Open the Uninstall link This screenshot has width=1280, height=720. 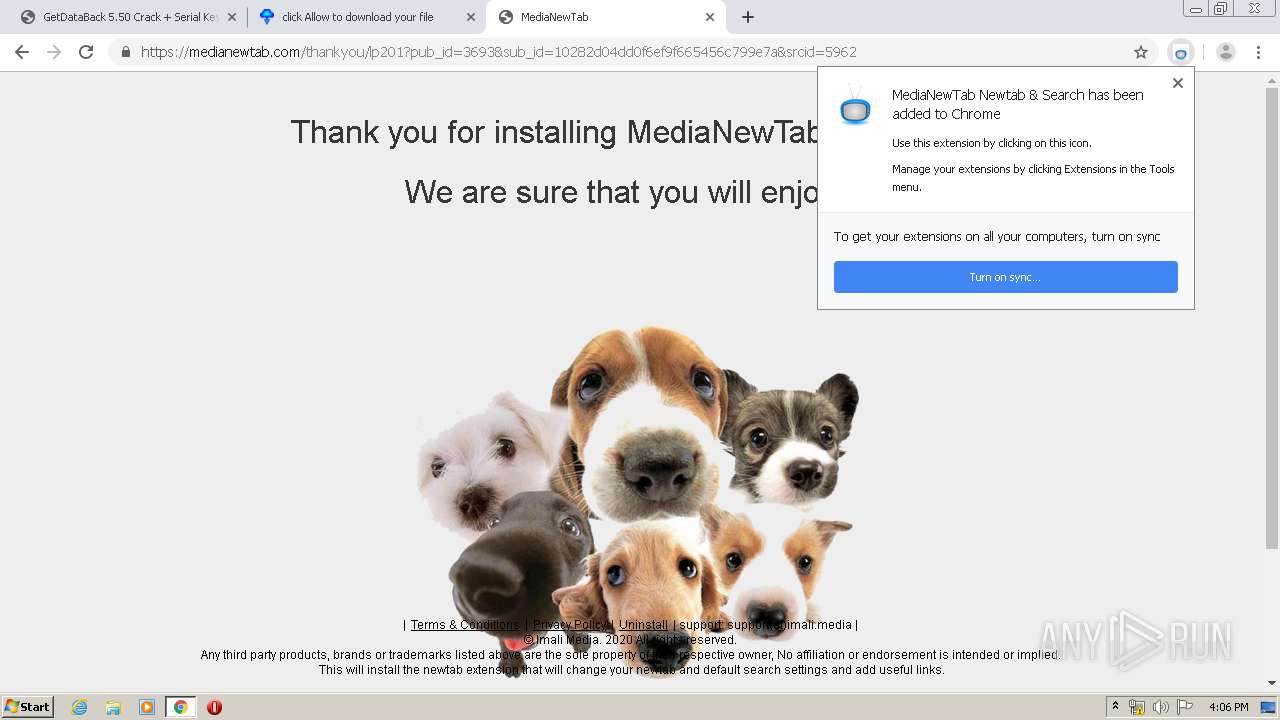[643, 625]
